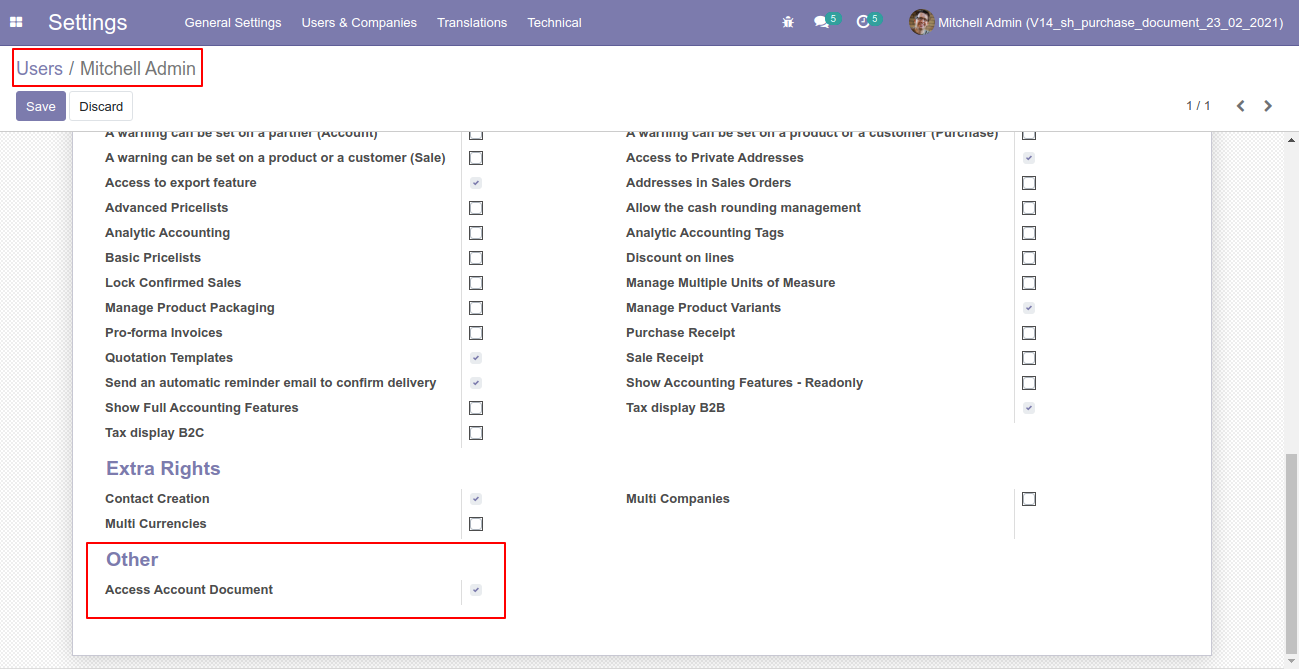Open Technical menu
1299x669 pixels.
point(555,22)
